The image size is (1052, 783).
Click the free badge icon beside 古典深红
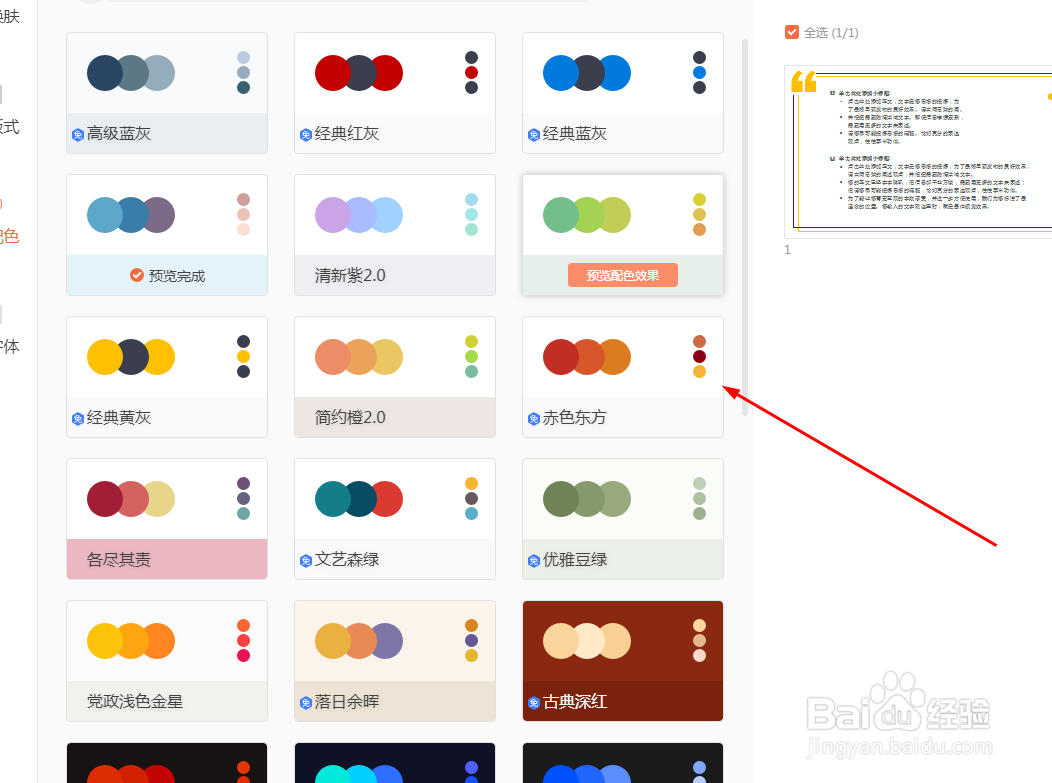pyautogui.click(x=534, y=702)
